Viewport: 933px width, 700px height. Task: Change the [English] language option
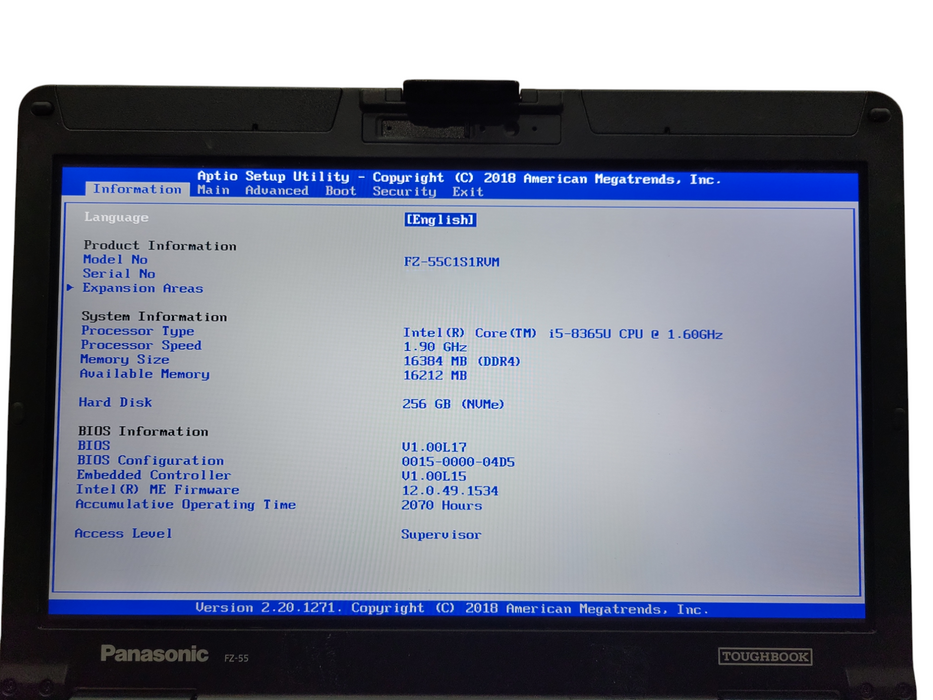click(440, 220)
